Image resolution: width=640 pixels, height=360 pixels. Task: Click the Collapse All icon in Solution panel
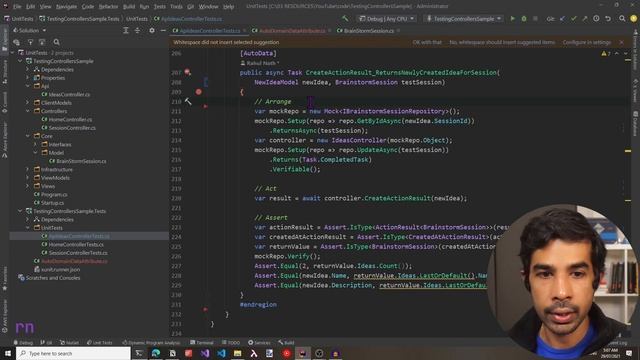(x=137, y=31)
